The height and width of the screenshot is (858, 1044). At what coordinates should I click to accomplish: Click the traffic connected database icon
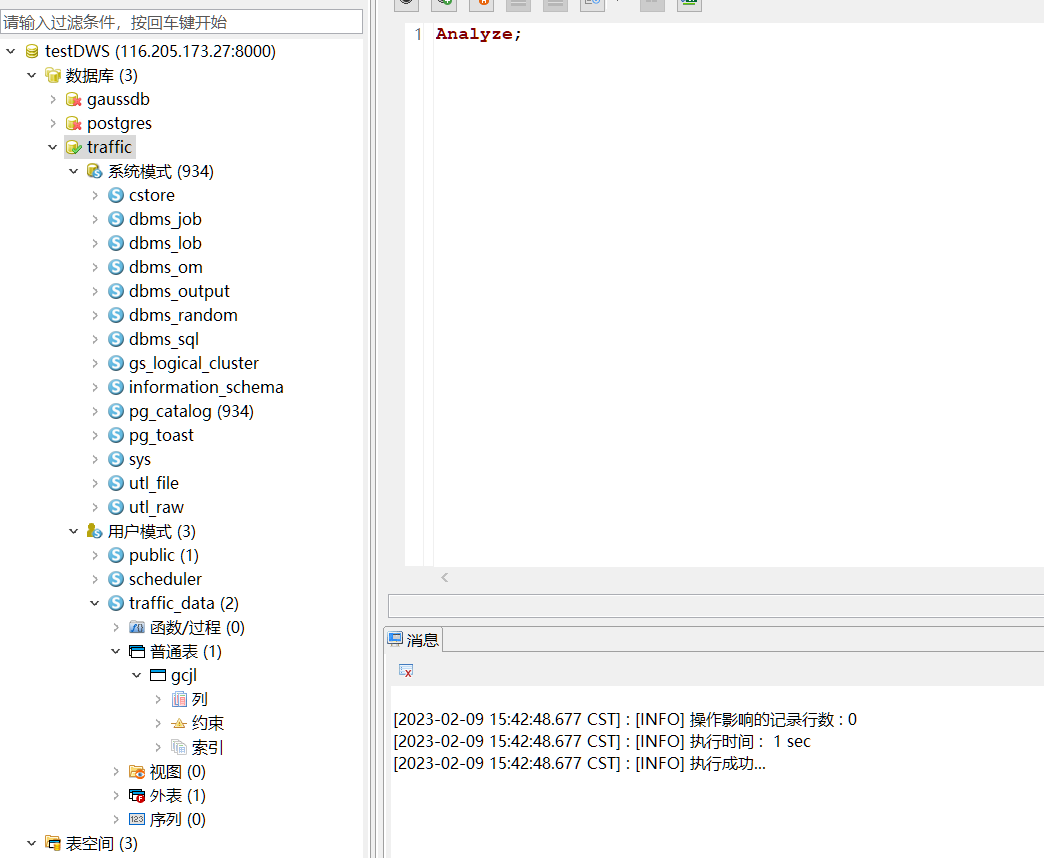74,147
